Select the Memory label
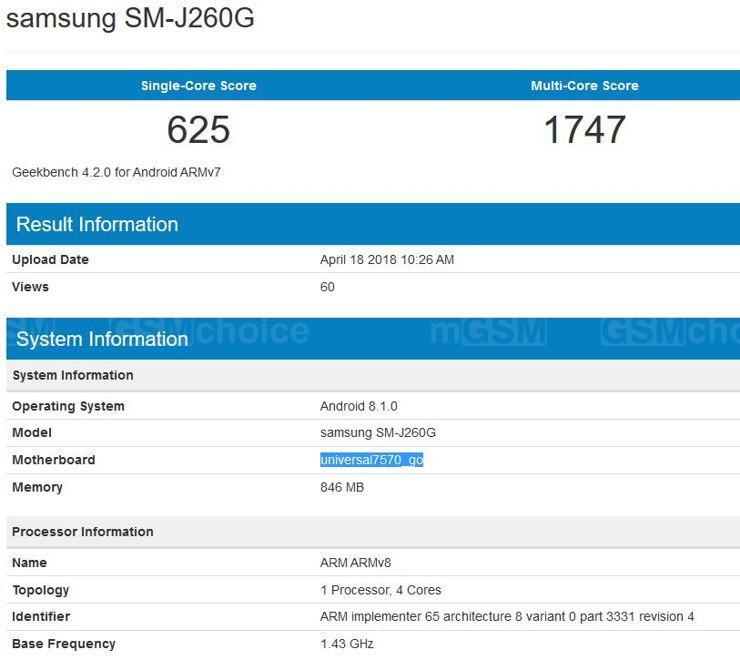This screenshot has width=740, height=660. [37, 487]
